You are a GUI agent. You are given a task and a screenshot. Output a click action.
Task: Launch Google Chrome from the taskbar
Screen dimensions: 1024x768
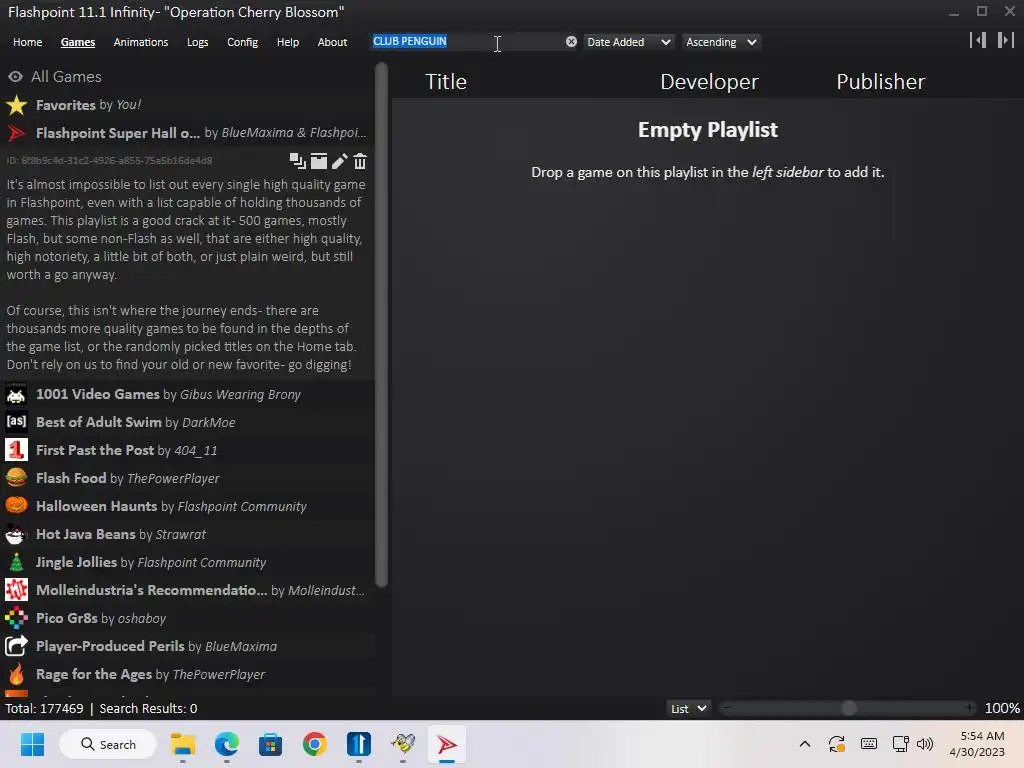[315, 744]
